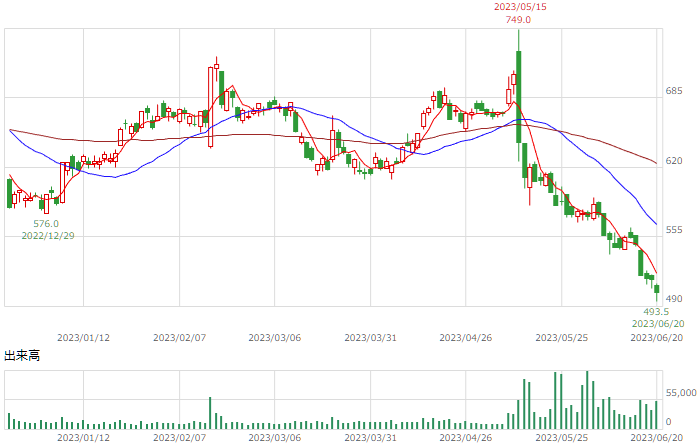
Task: Click the volume spike bar in mid-February
Action: coord(210,413)
